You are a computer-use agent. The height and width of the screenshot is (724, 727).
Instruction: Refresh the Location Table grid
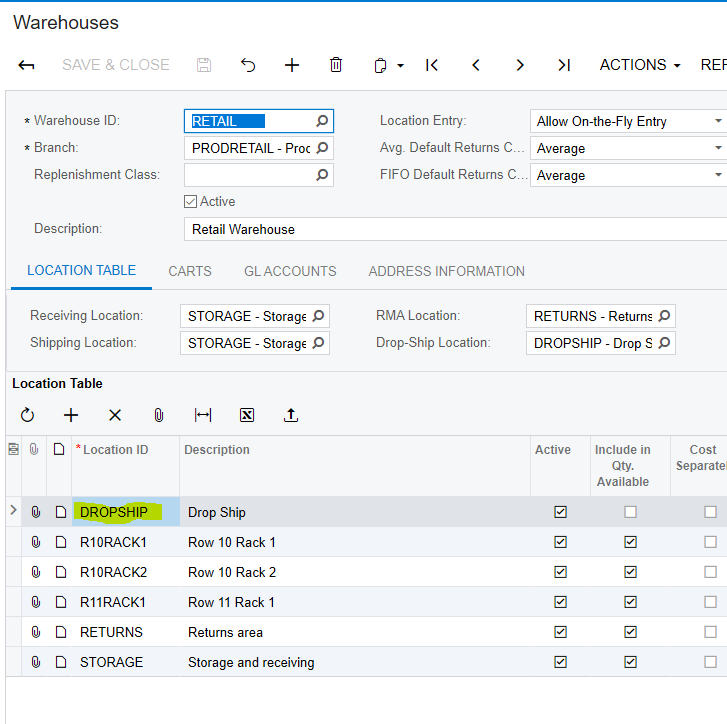[27, 415]
